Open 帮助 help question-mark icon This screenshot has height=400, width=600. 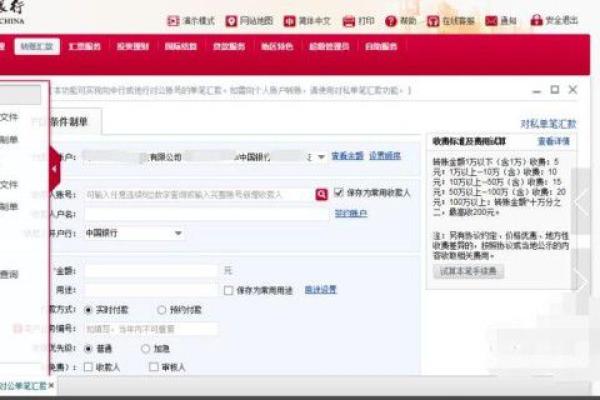[391, 21]
